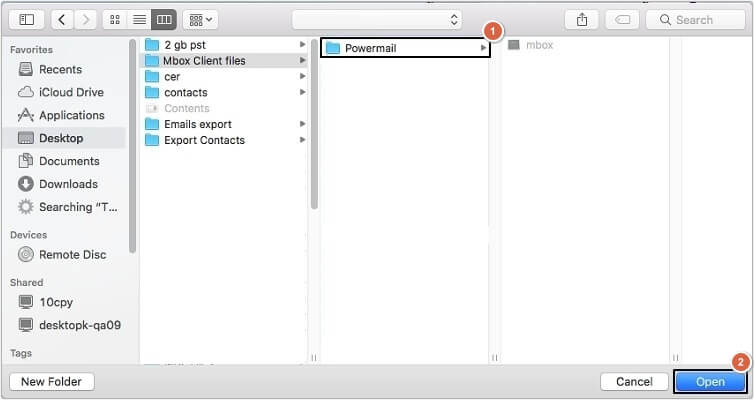Click the Downloads arrow icon
The height and width of the screenshot is (401, 755).
point(26,184)
